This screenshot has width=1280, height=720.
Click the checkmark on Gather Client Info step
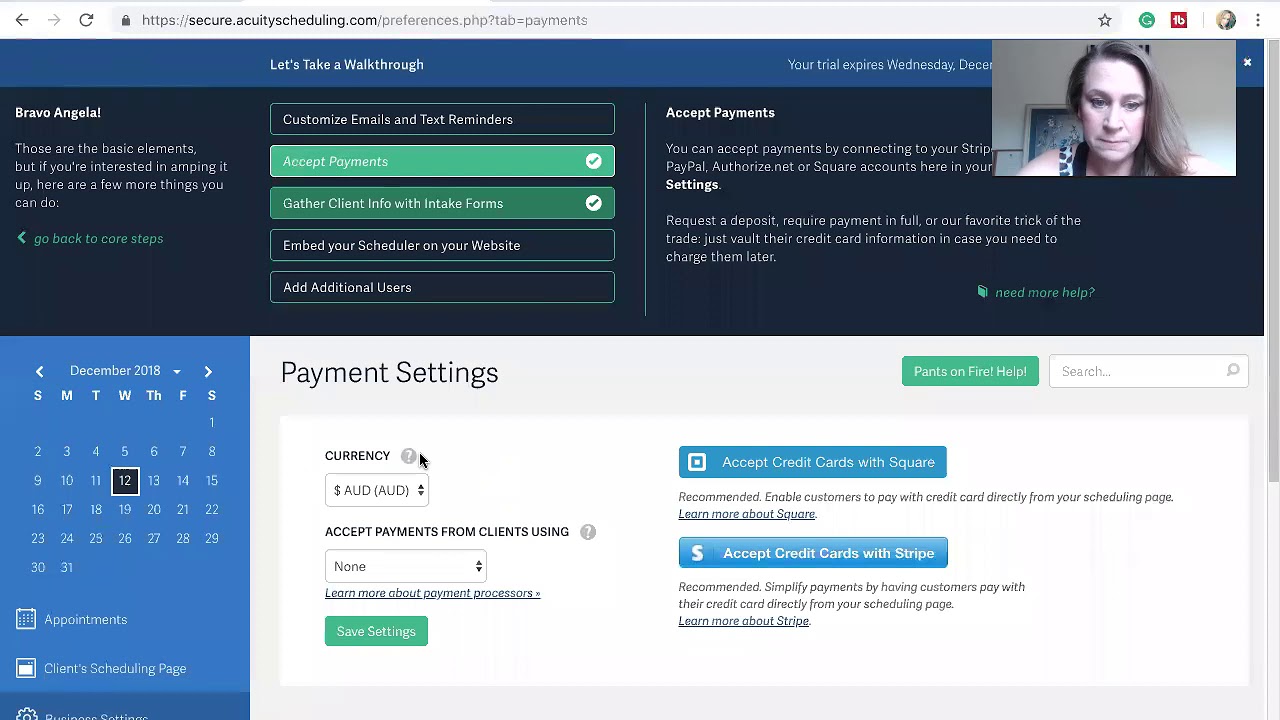pyautogui.click(x=594, y=203)
